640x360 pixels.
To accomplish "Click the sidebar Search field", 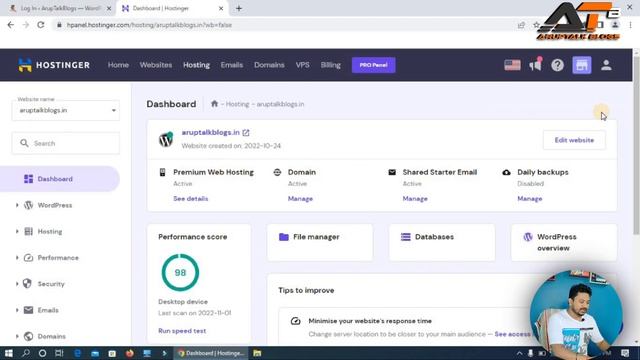I will (x=66, y=143).
